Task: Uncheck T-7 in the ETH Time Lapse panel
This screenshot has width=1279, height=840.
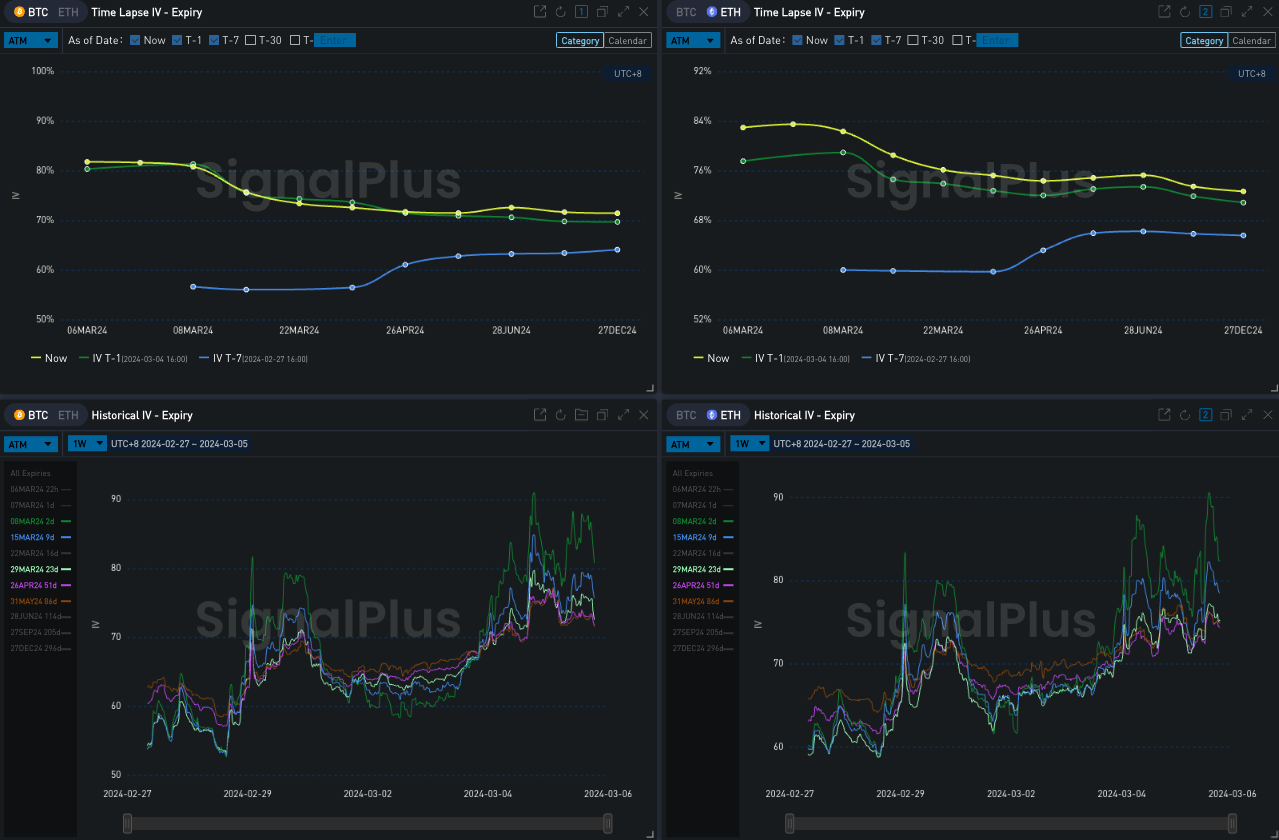Action: (877, 40)
